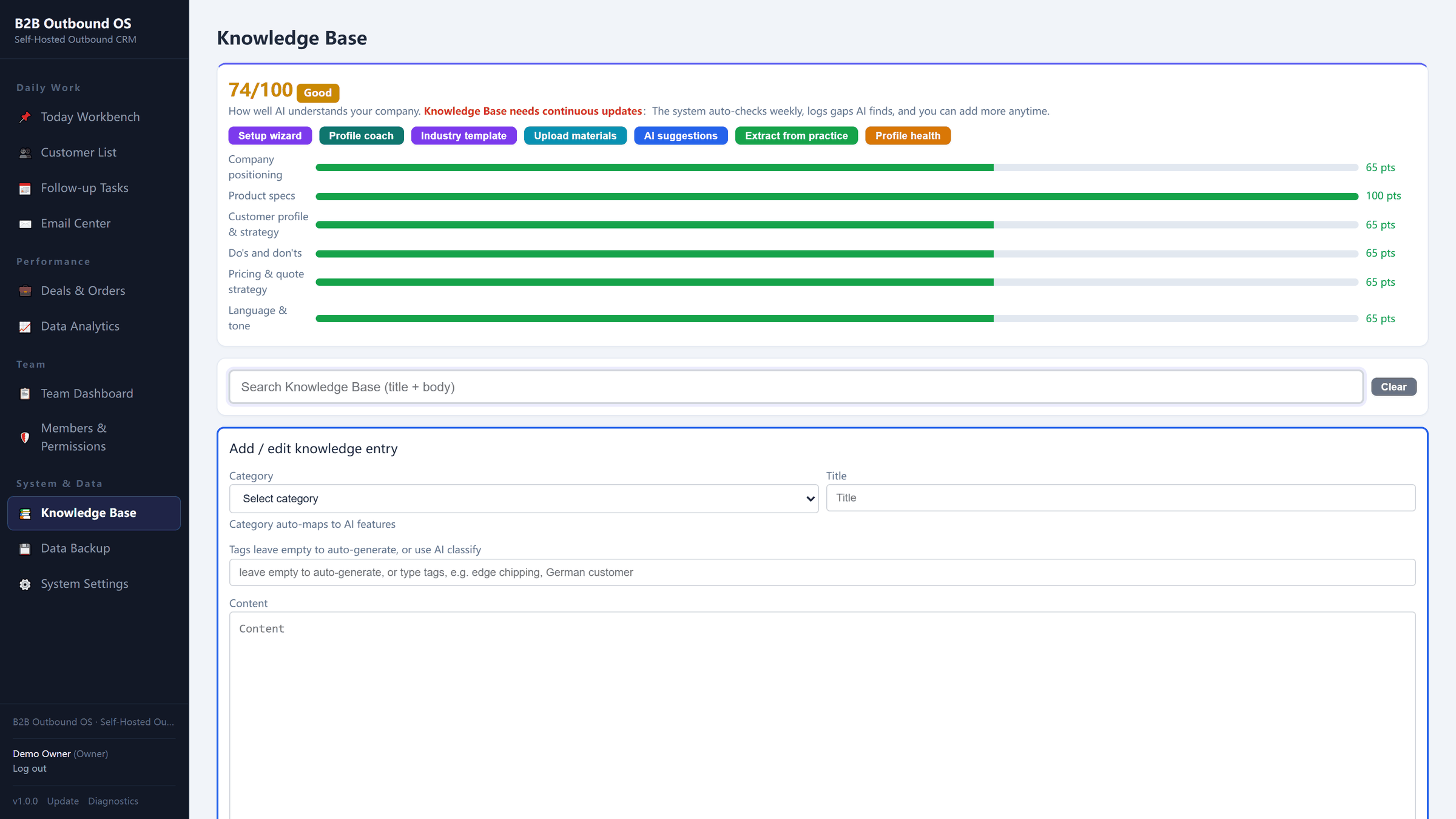Click the chart icon beside Data Analytics

tap(25, 327)
